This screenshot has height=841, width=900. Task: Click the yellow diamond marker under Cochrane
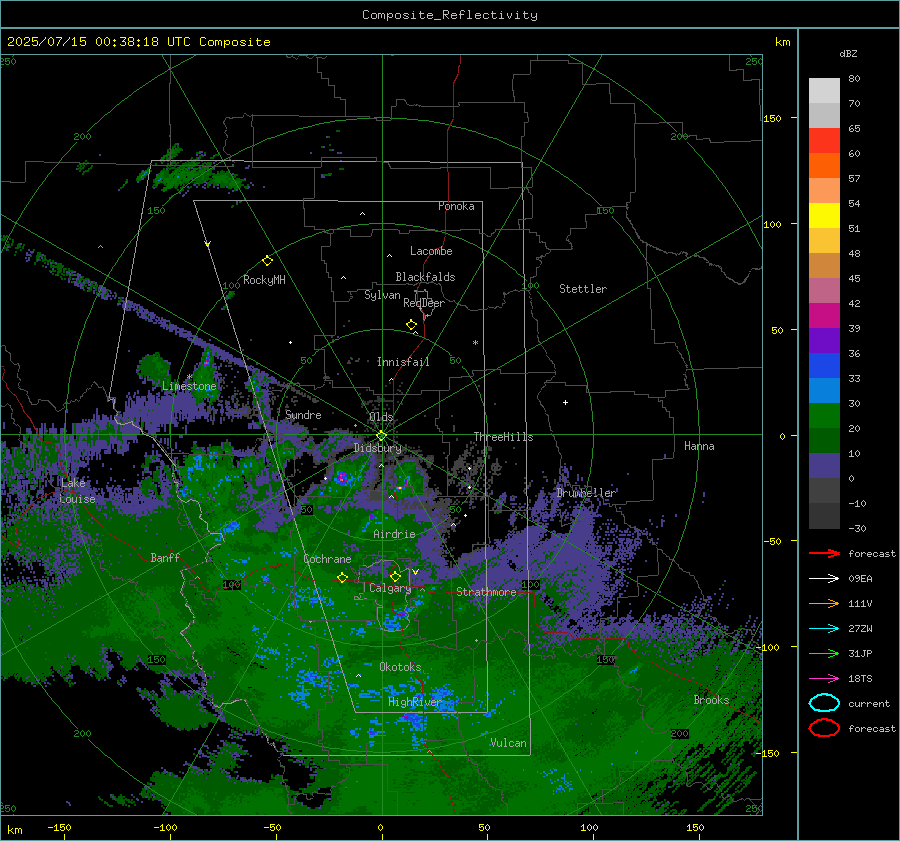tap(342, 578)
